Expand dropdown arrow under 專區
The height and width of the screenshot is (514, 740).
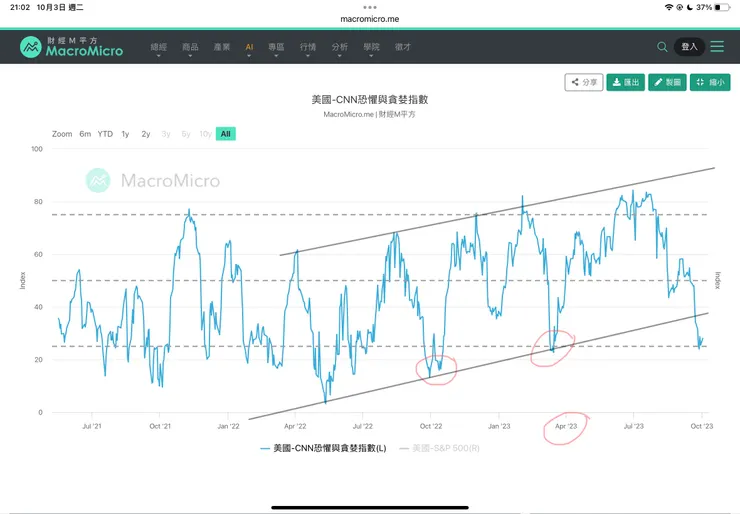[276, 56]
